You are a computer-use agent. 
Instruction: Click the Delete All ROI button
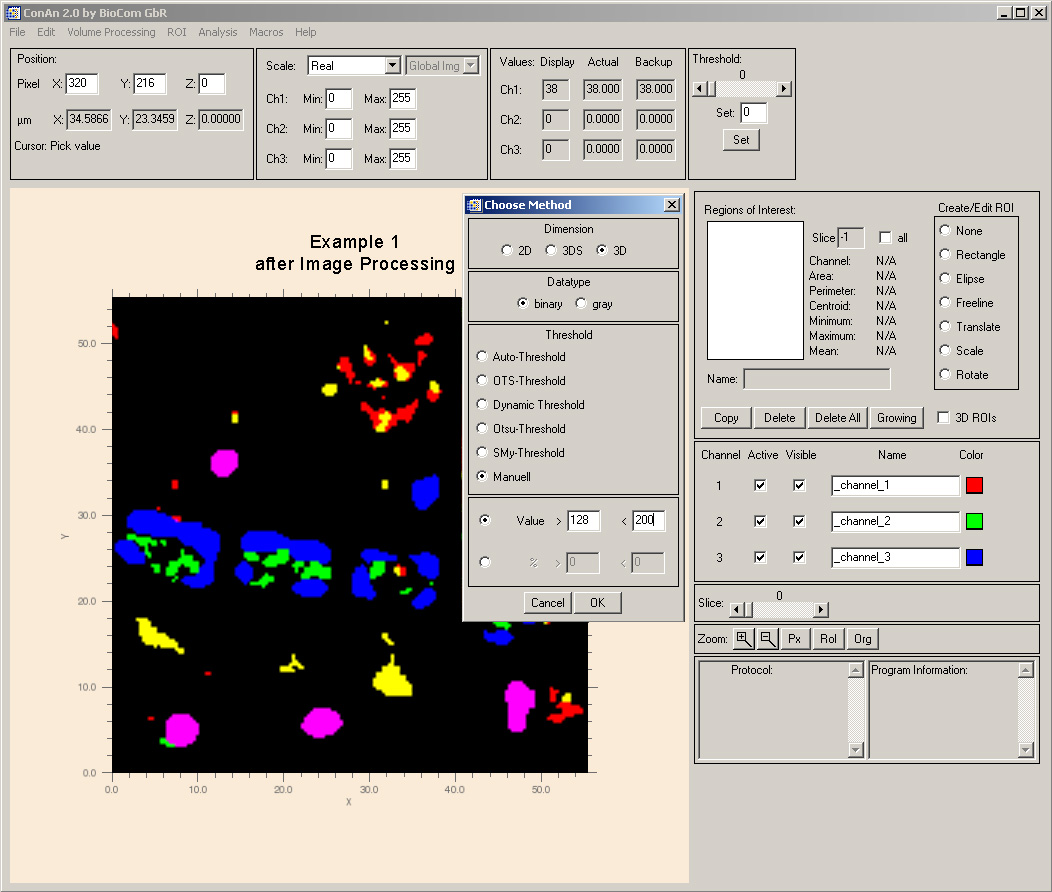(x=837, y=418)
